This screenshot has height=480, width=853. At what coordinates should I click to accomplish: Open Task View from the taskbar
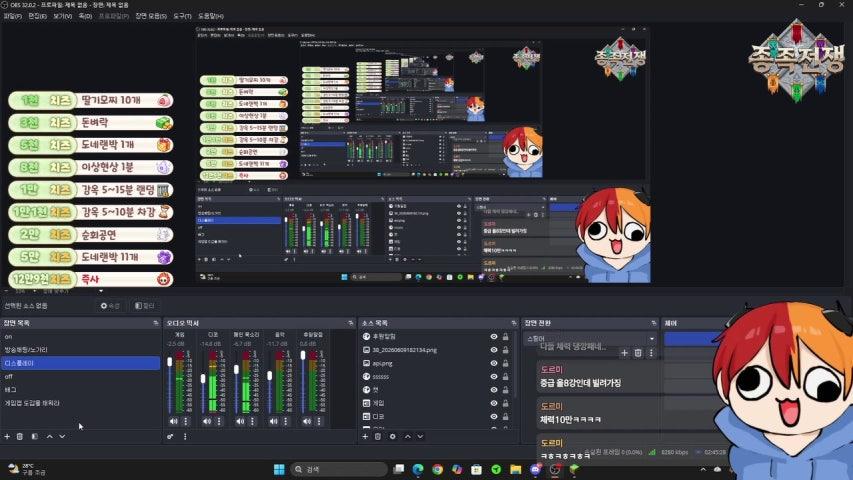tap(399, 469)
